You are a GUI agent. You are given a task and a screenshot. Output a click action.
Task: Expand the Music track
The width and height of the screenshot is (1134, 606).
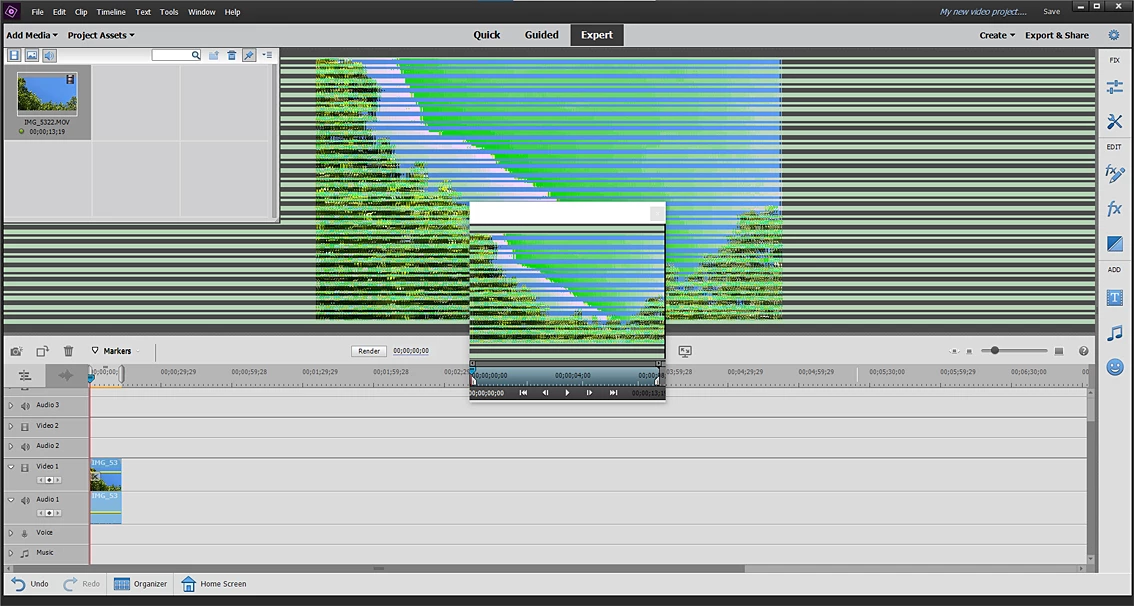pyautogui.click(x=11, y=553)
